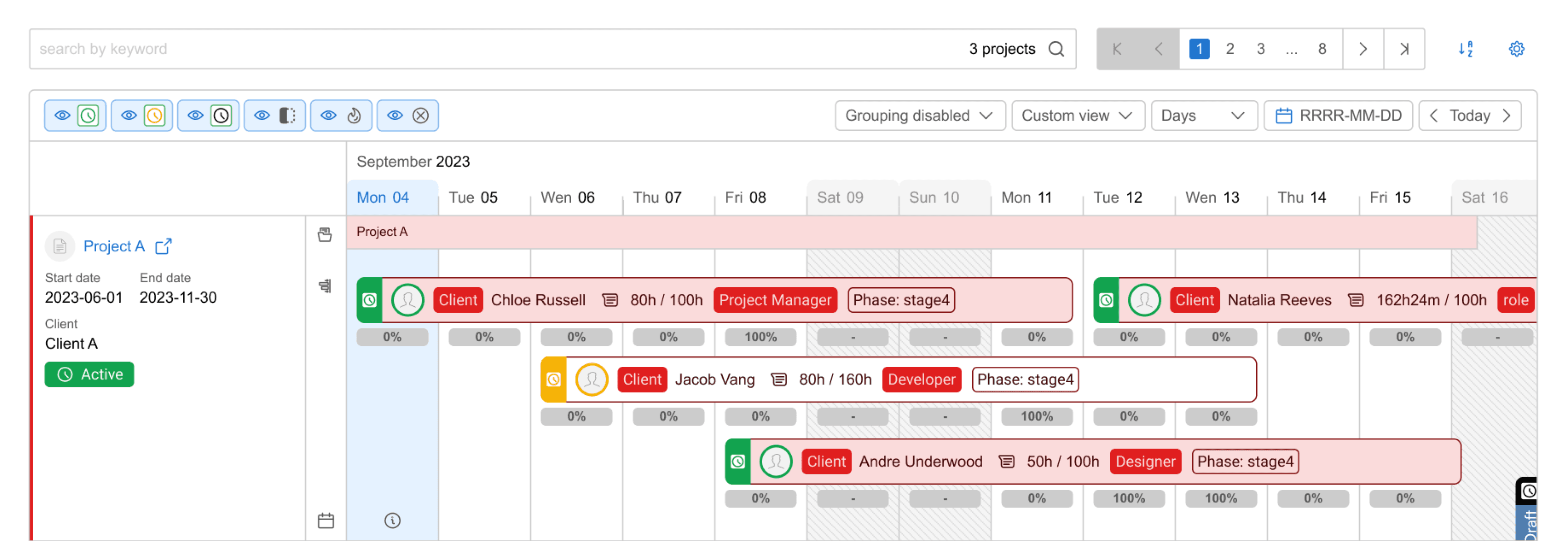Go to page 2
1568x541 pixels.
pos(1230,49)
